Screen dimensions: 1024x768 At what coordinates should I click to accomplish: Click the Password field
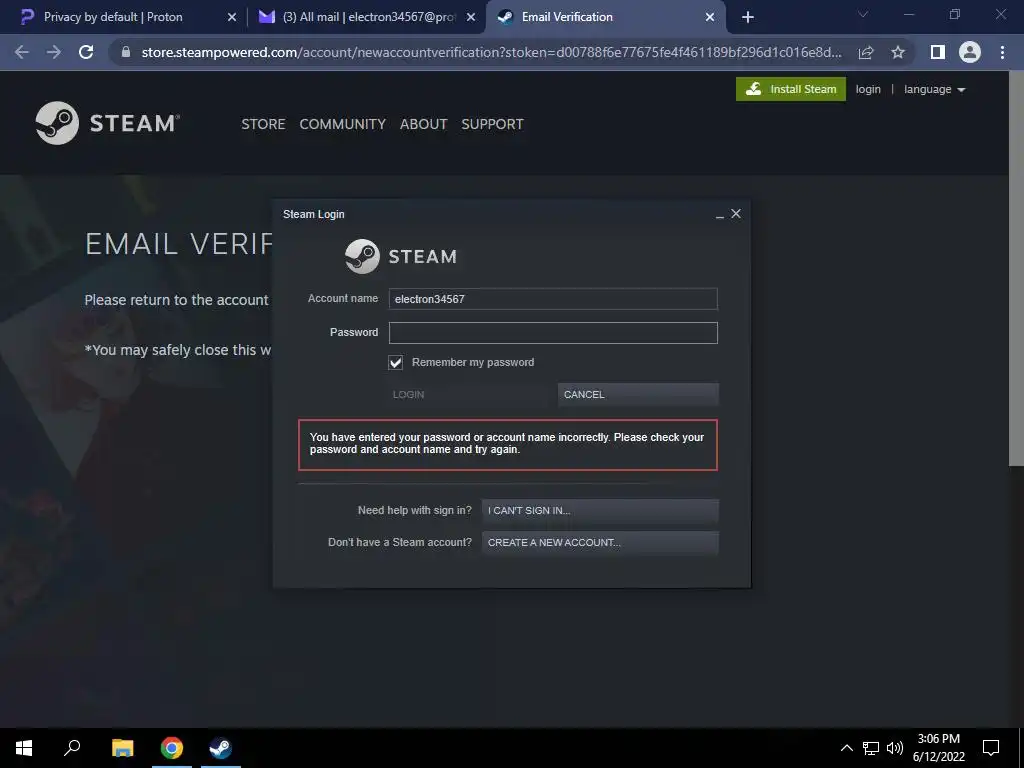(x=553, y=332)
